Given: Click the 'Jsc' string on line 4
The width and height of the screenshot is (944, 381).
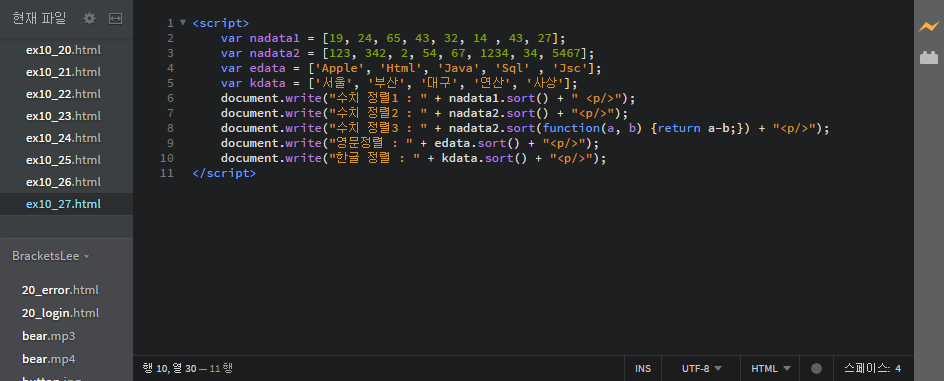Looking at the screenshot, I should click(570, 68).
